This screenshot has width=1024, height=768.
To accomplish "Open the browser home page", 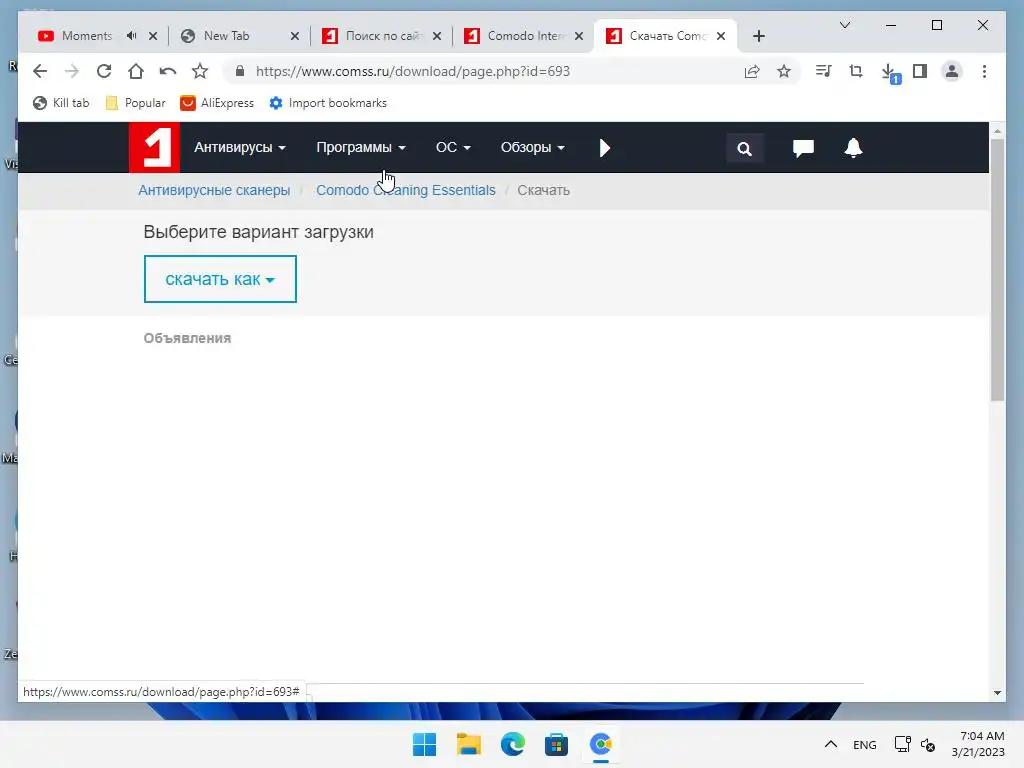I will 136,71.
